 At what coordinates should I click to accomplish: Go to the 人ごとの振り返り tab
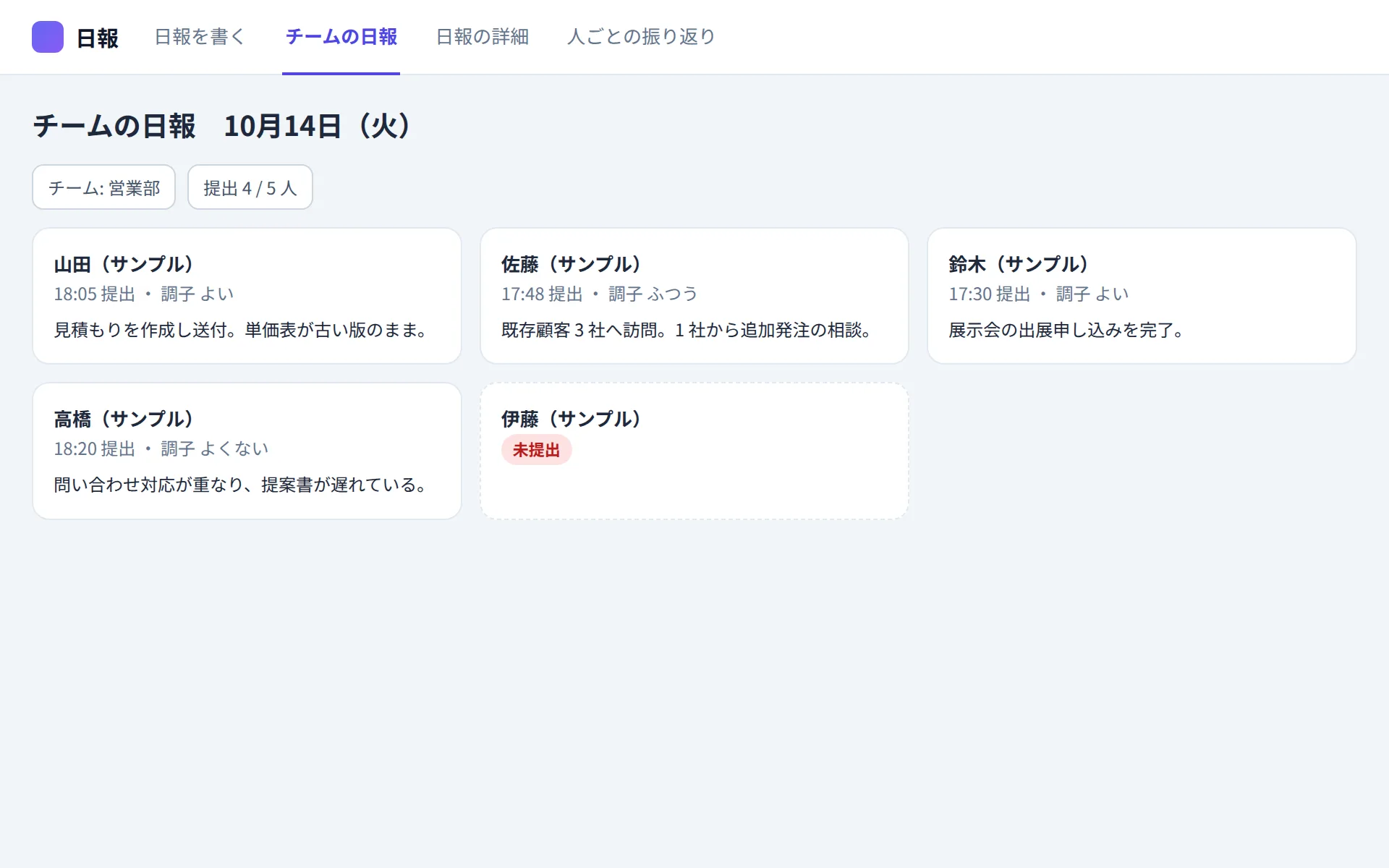pyautogui.click(x=641, y=37)
